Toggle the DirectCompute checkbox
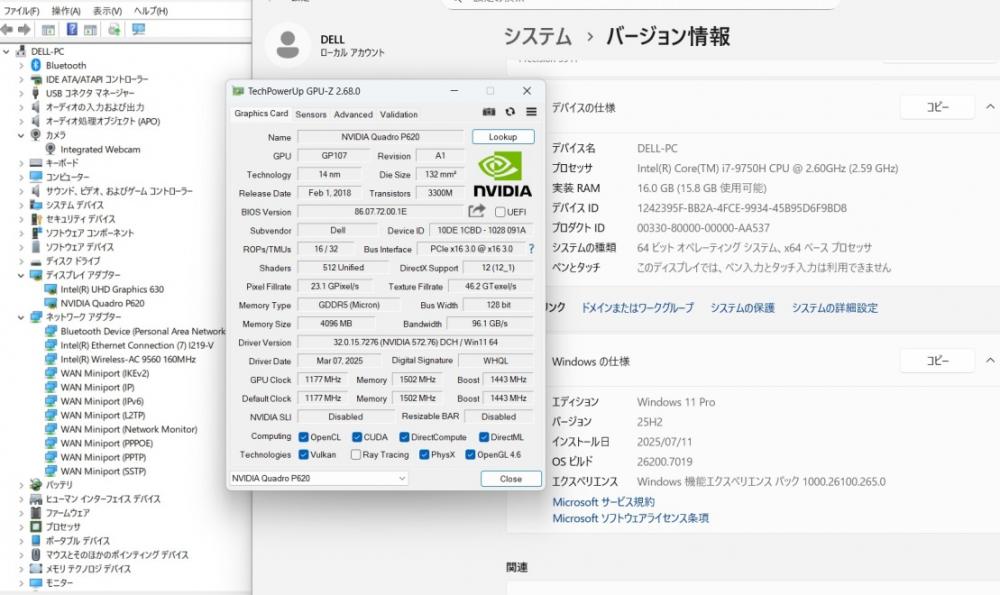1000x595 pixels. click(x=404, y=437)
